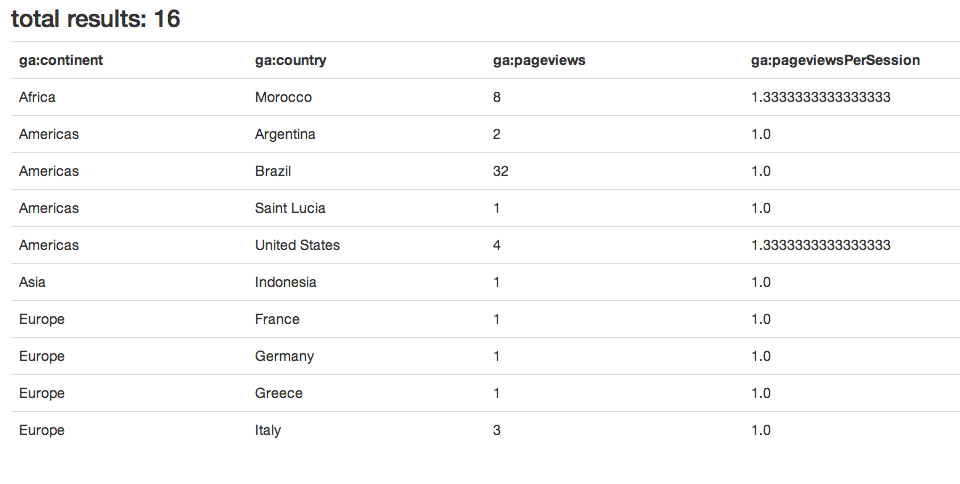Click United States pageviewsPerSession value
This screenshot has height=484, width=960.
820,245
